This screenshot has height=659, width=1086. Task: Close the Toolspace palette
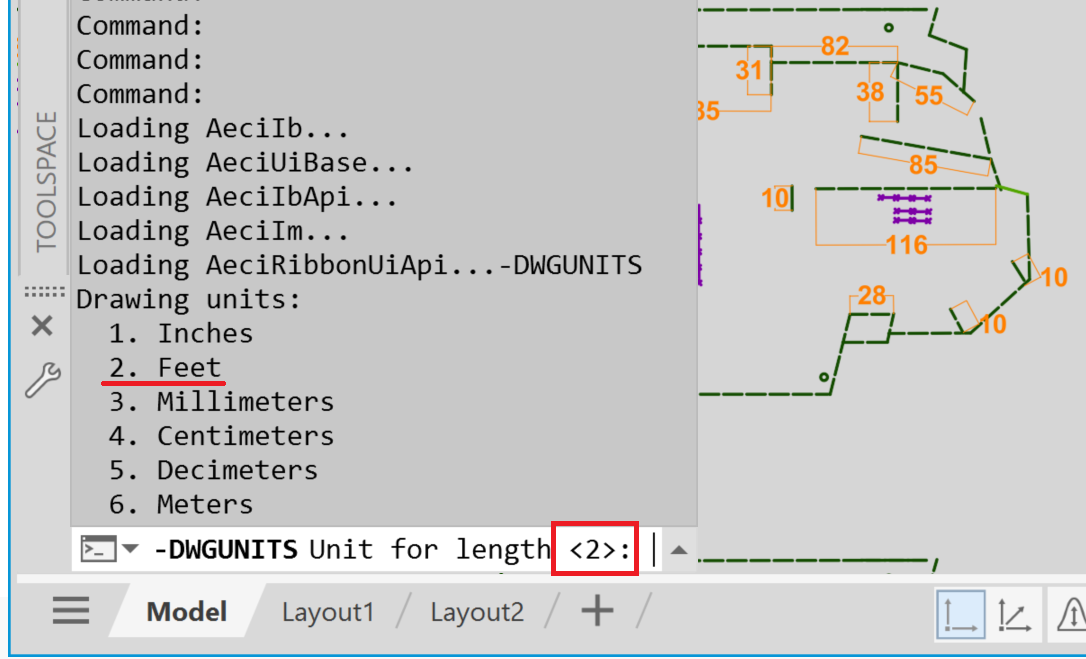point(42,325)
